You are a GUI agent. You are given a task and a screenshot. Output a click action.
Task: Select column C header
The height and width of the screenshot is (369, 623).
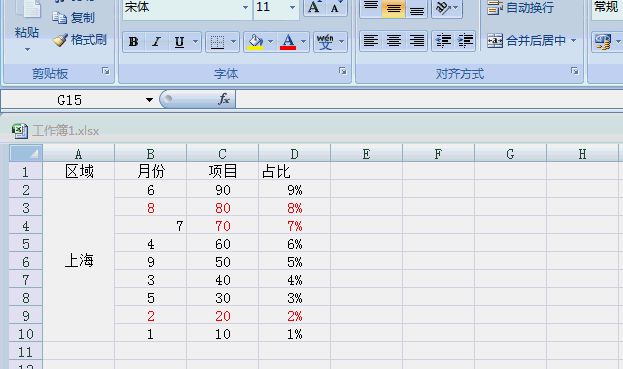(222, 154)
